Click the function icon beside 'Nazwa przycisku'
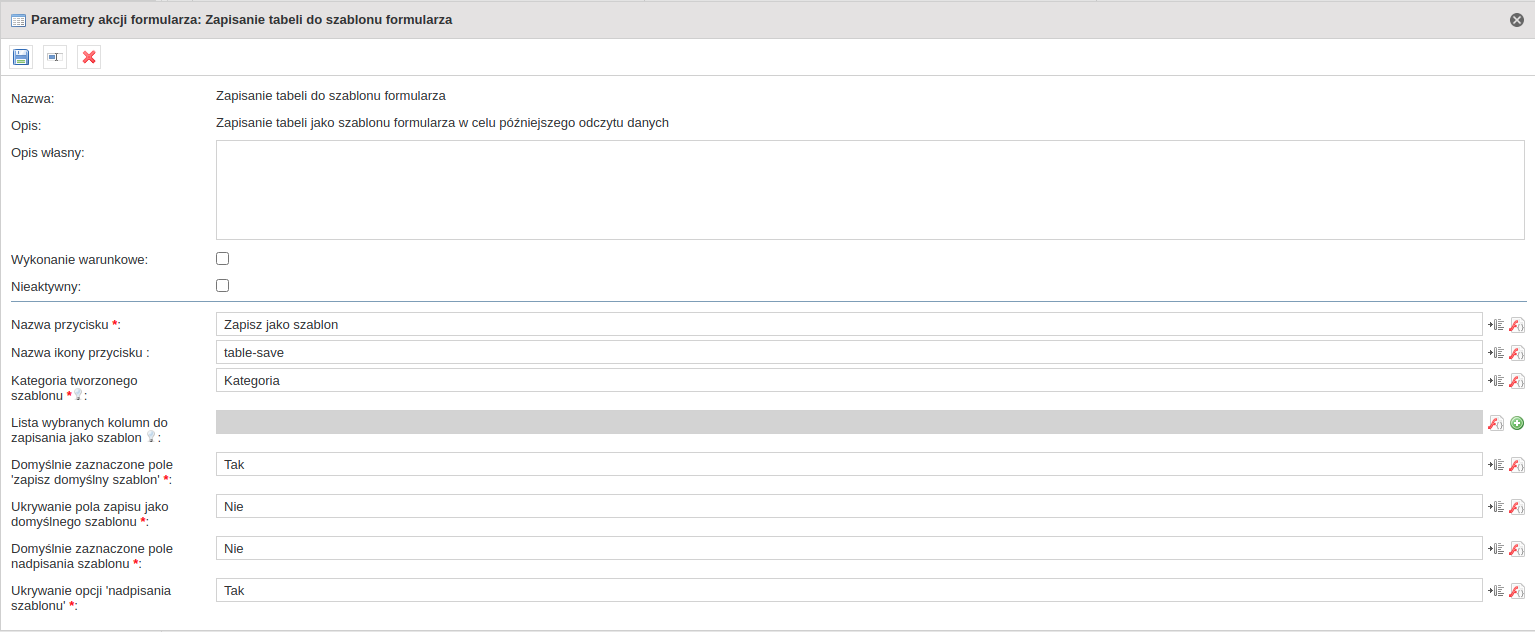This screenshot has width=1535, height=632. click(1517, 325)
